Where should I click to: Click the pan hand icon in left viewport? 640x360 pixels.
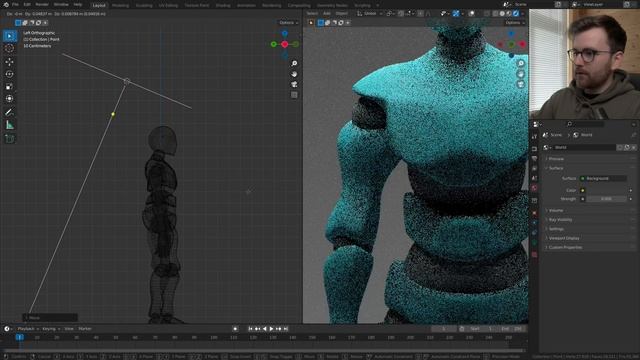(294, 74)
